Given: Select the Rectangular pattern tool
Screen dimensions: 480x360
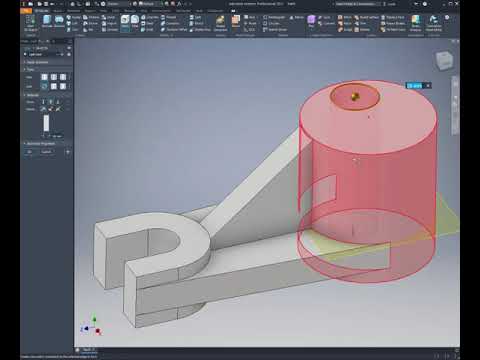Looking at the screenshot, I should click(x=274, y=17).
